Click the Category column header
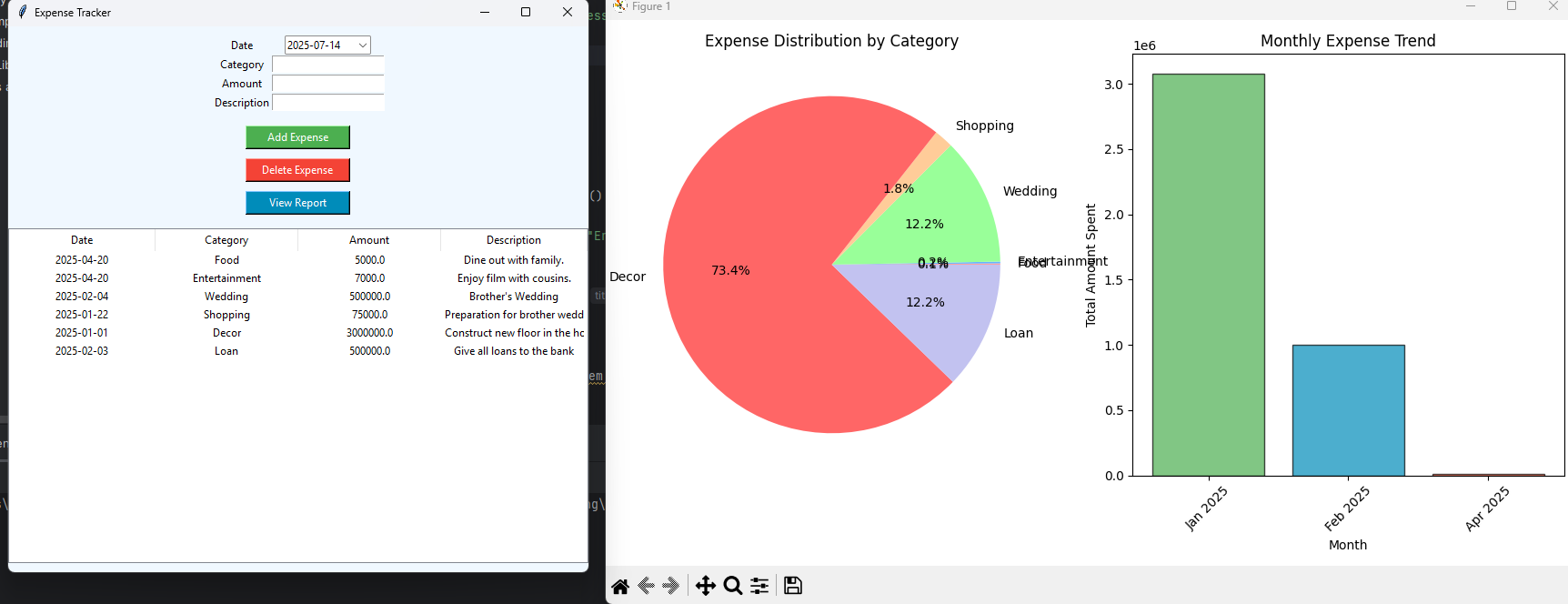The width and height of the screenshot is (1568, 604). (226, 240)
